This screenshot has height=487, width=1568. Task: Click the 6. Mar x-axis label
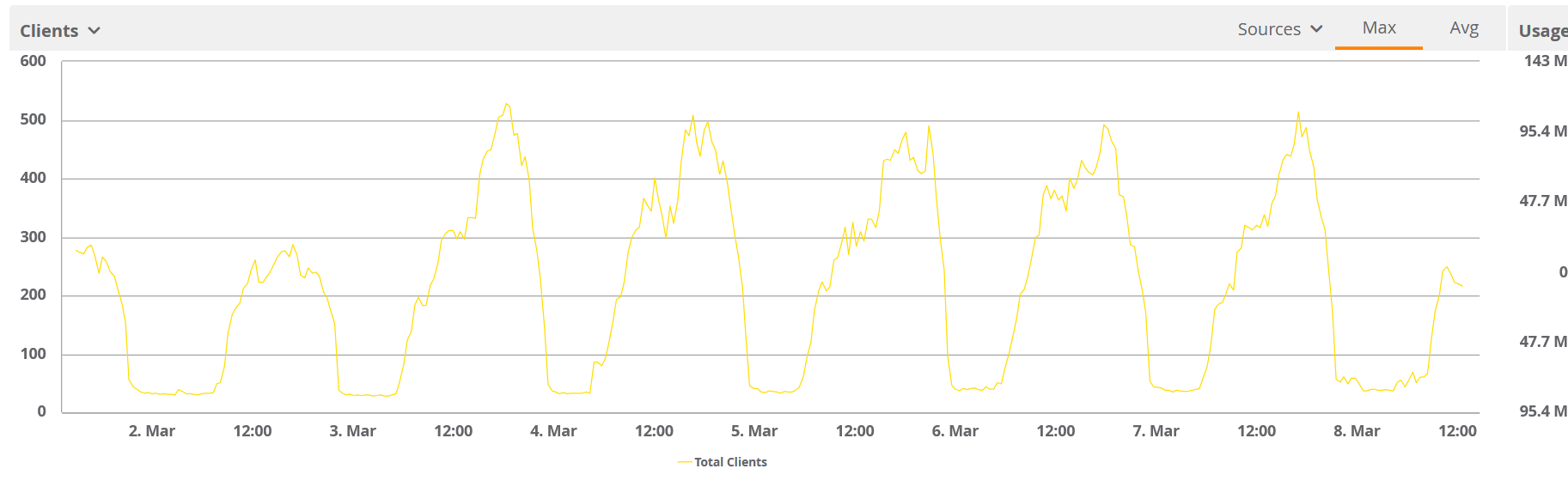pyautogui.click(x=955, y=431)
